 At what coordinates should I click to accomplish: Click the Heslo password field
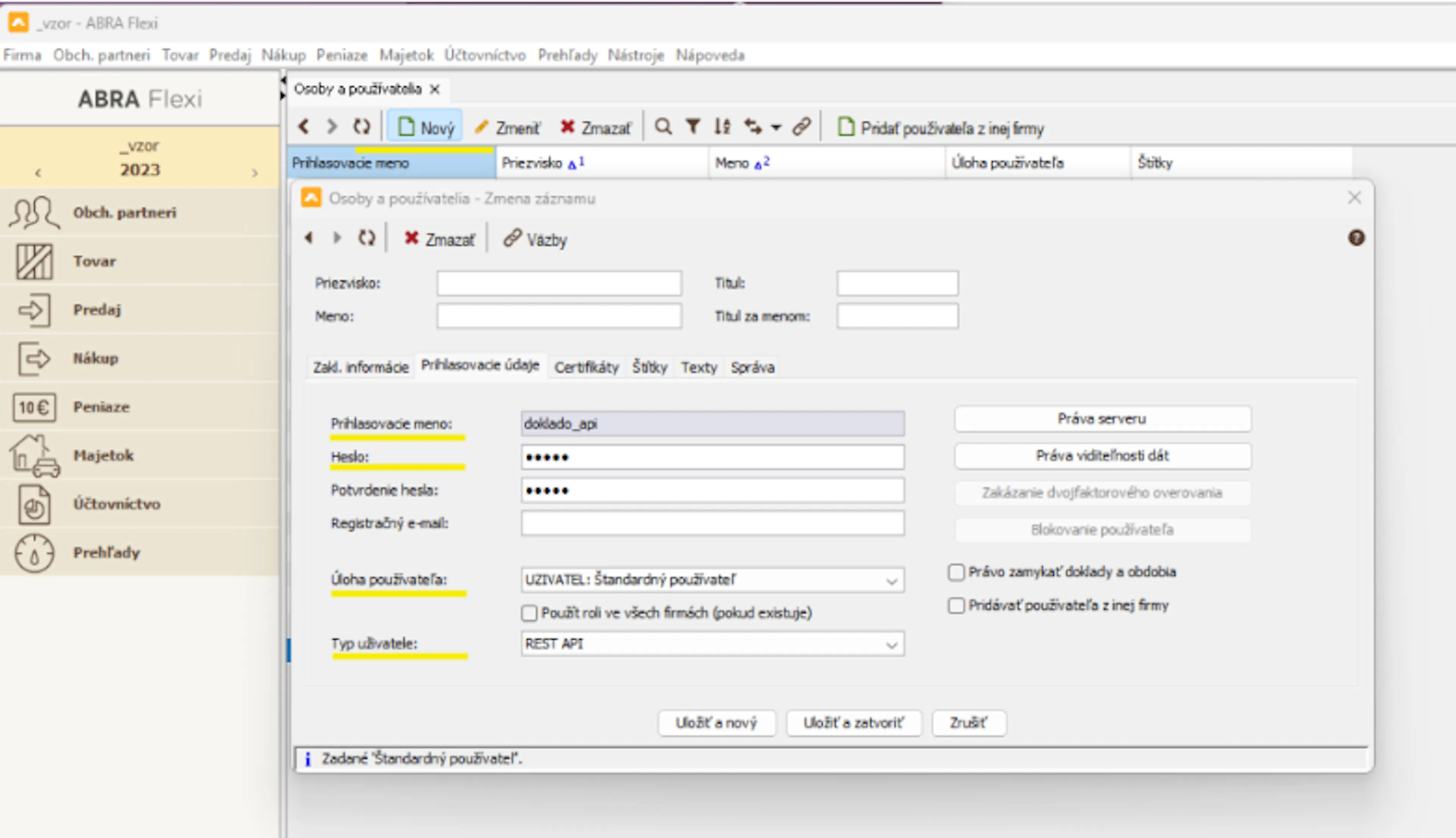712,458
